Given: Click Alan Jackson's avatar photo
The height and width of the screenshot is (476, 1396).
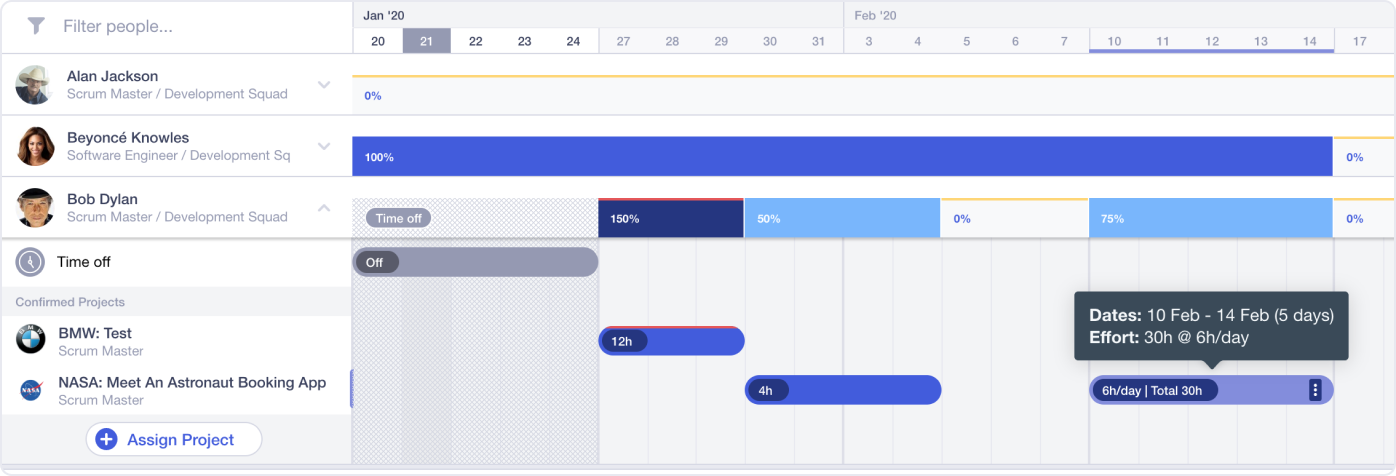Looking at the screenshot, I should click(x=34, y=85).
